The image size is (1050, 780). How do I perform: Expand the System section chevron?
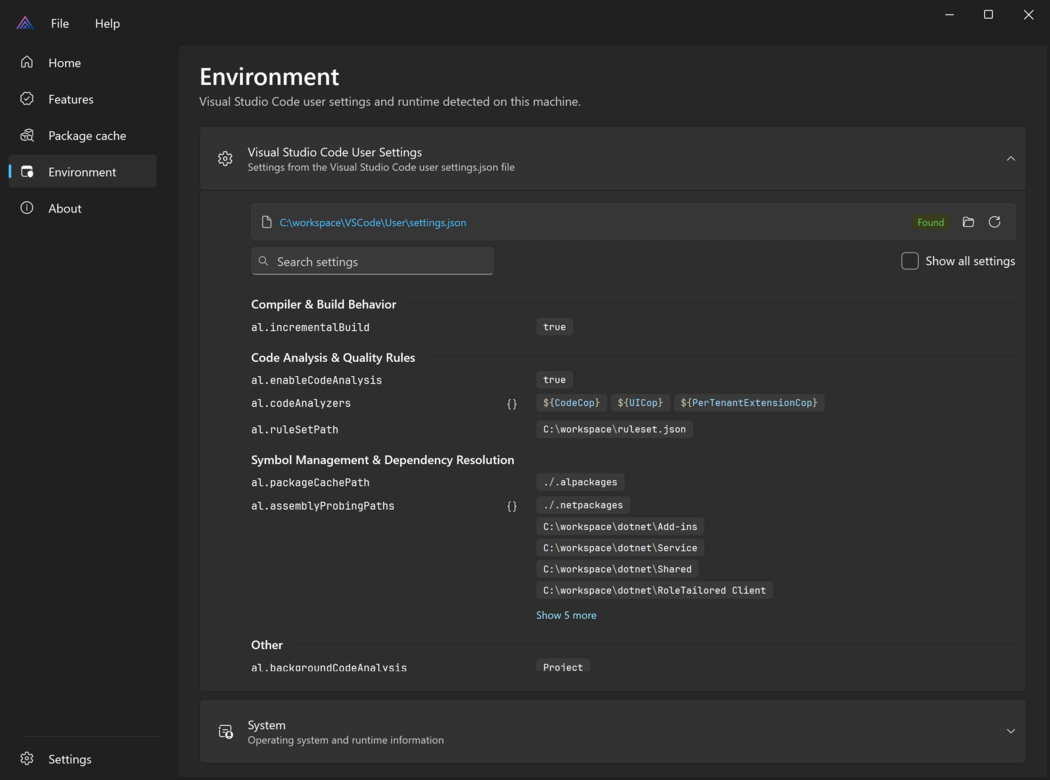pyautogui.click(x=1010, y=731)
